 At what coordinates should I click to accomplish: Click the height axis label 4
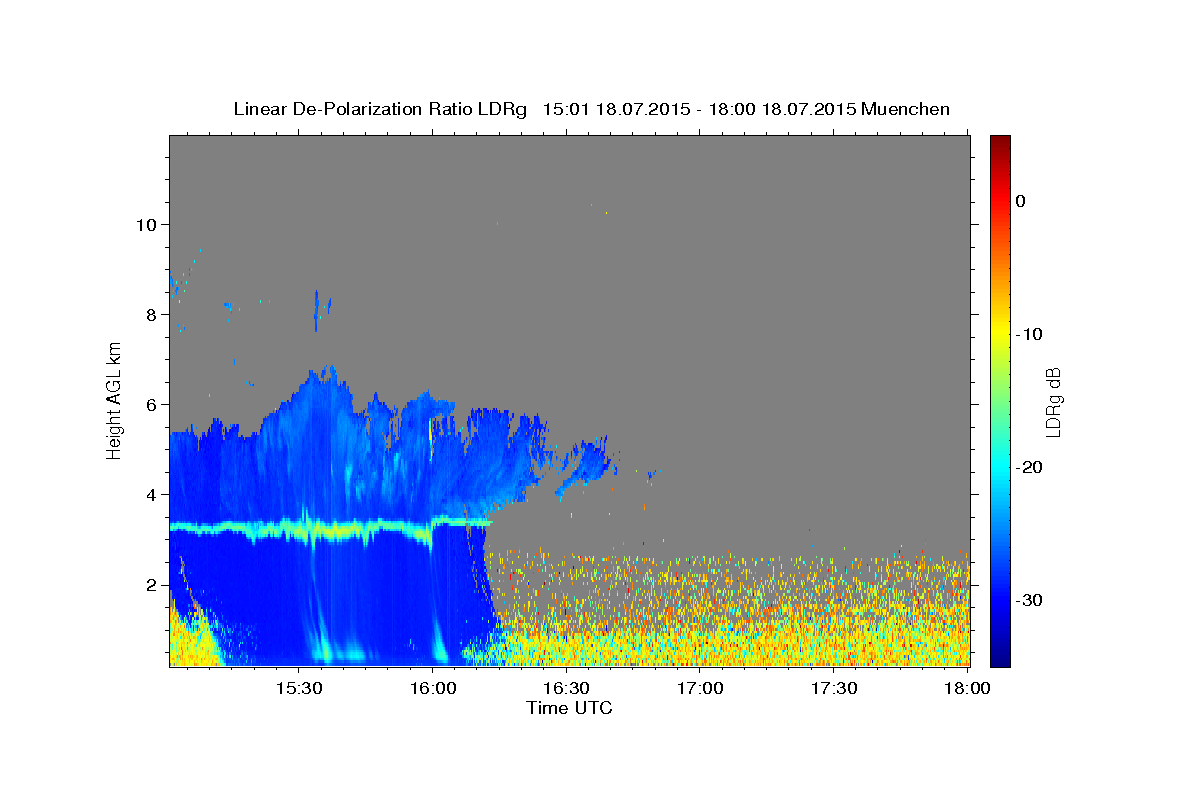[152, 494]
